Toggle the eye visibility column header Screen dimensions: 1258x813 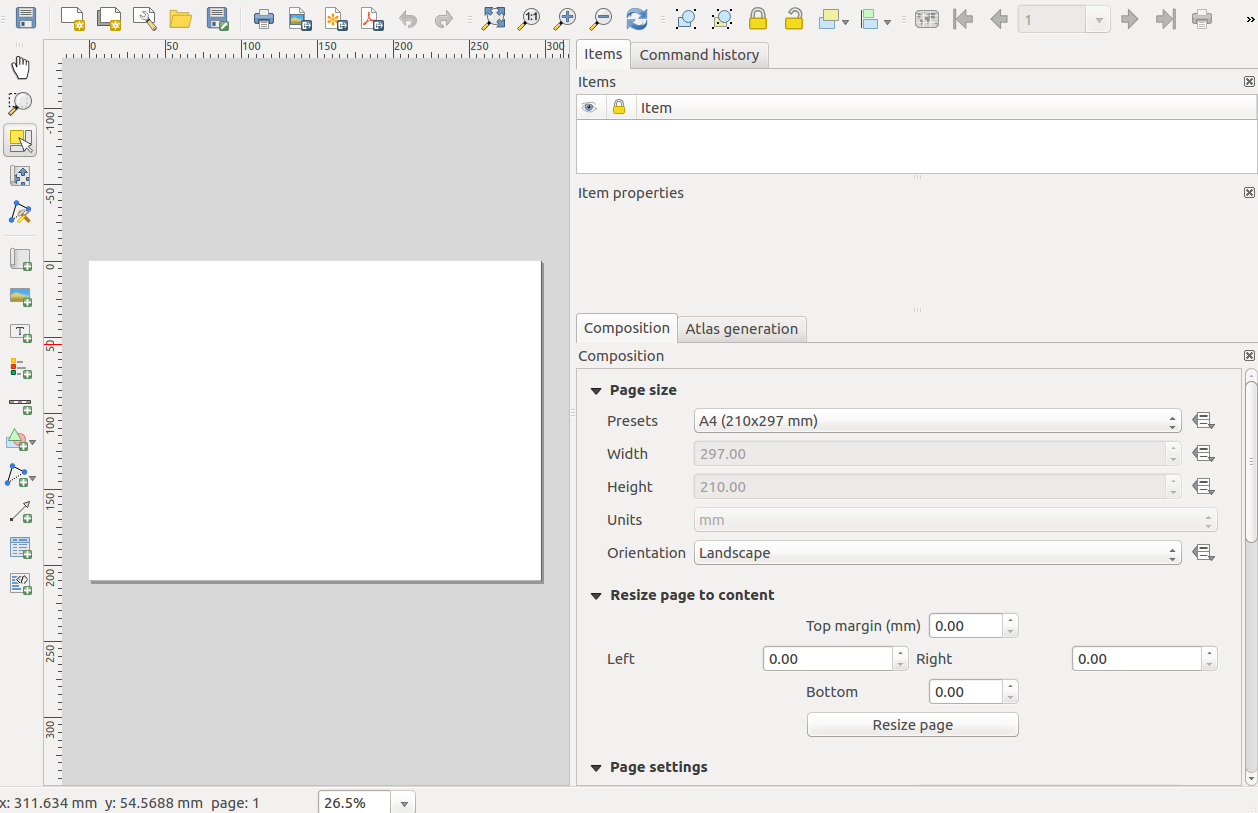590,108
